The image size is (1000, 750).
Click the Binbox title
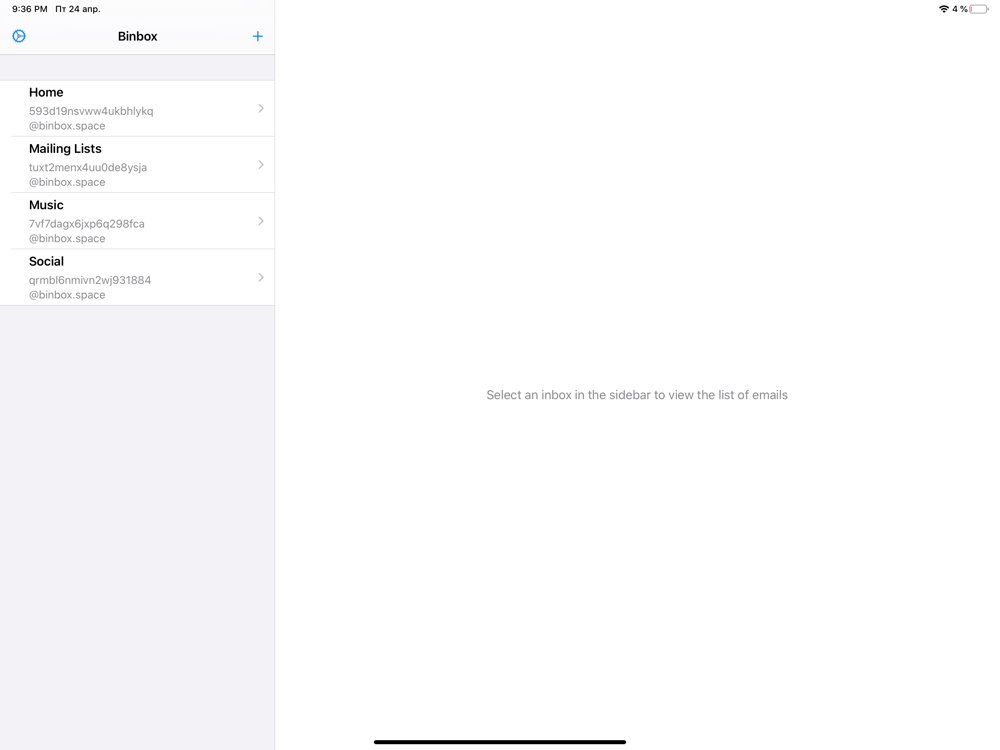[x=137, y=36]
